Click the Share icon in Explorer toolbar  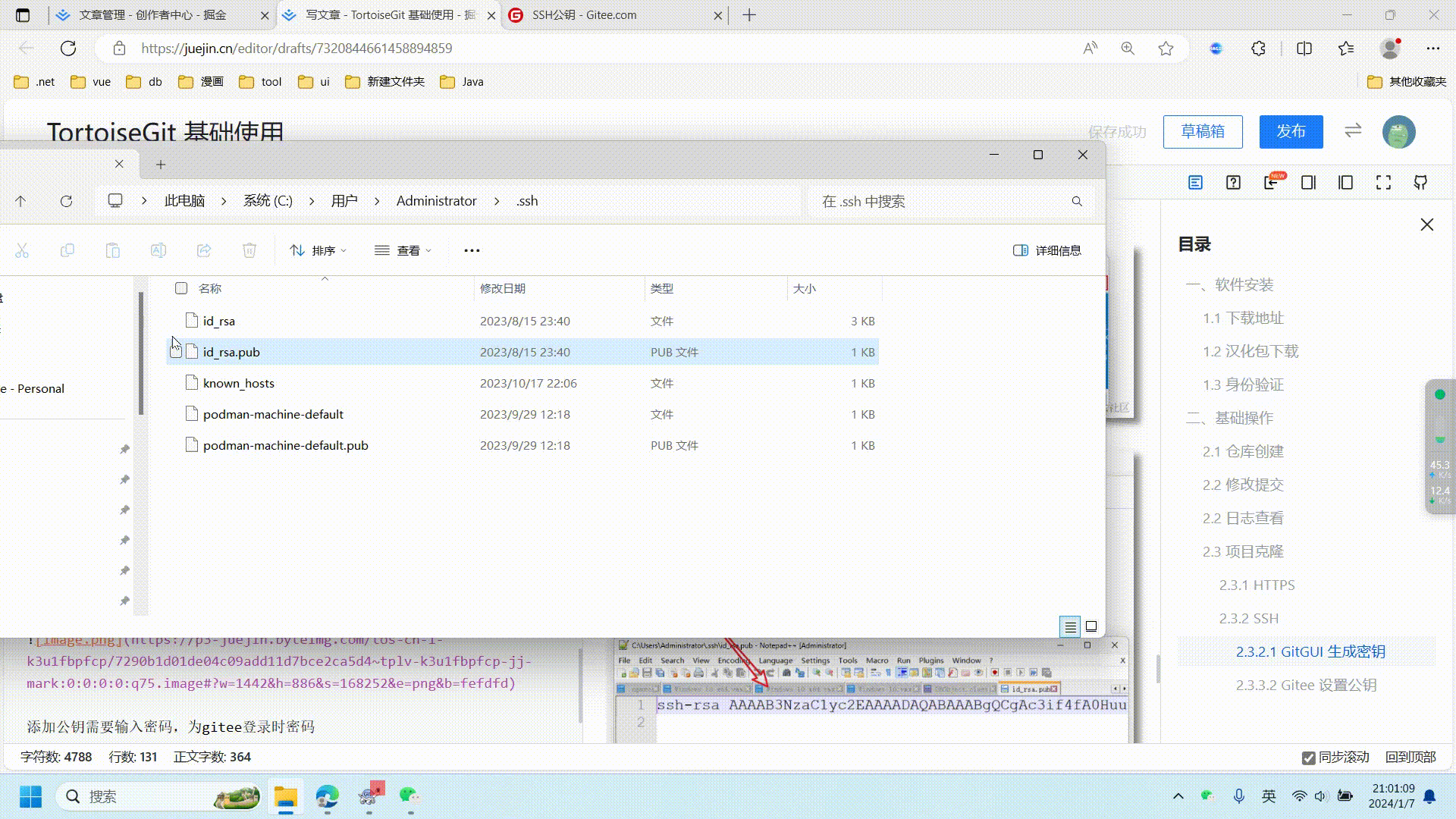coord(204,250)
